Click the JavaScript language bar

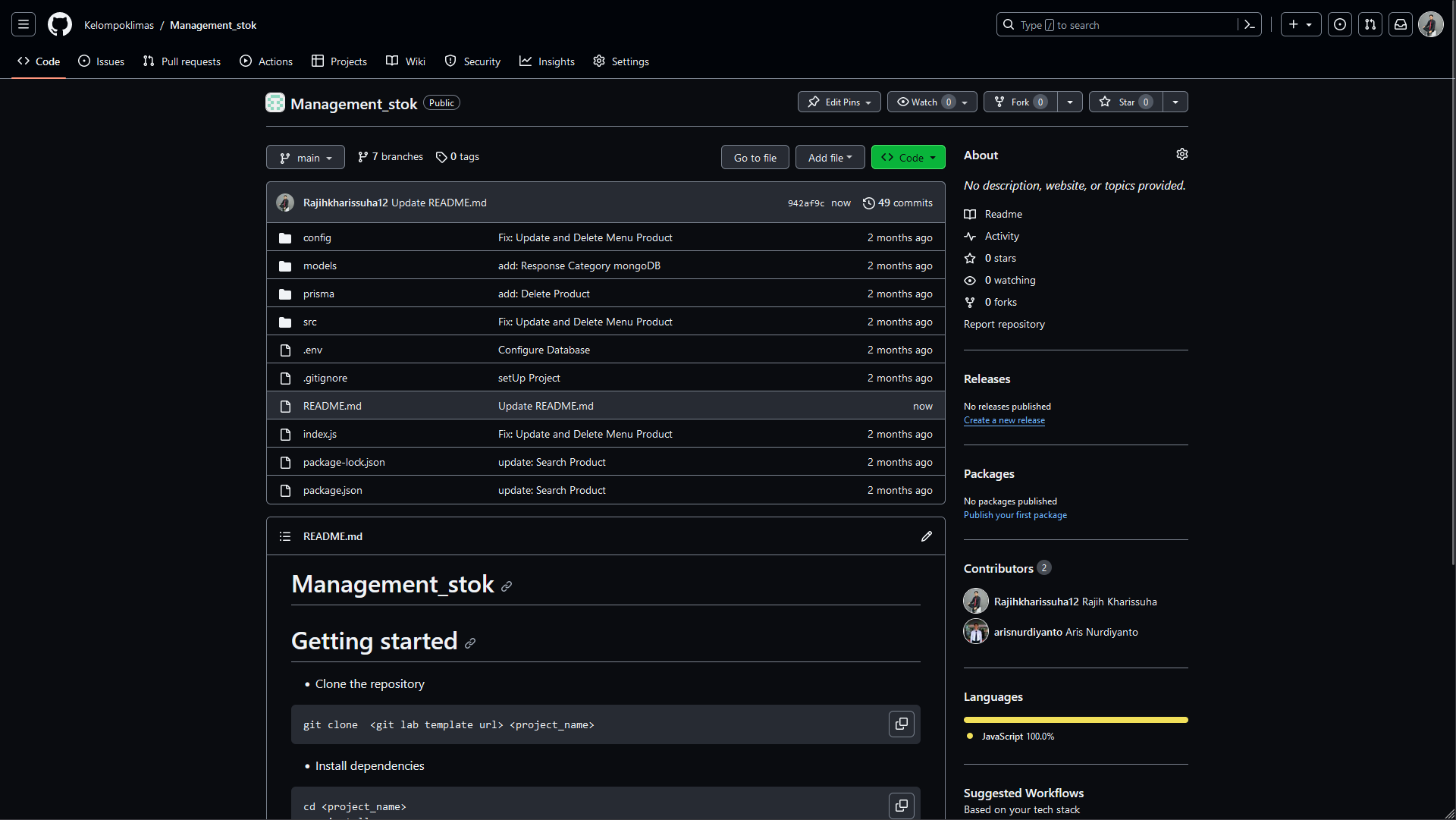1075,720
